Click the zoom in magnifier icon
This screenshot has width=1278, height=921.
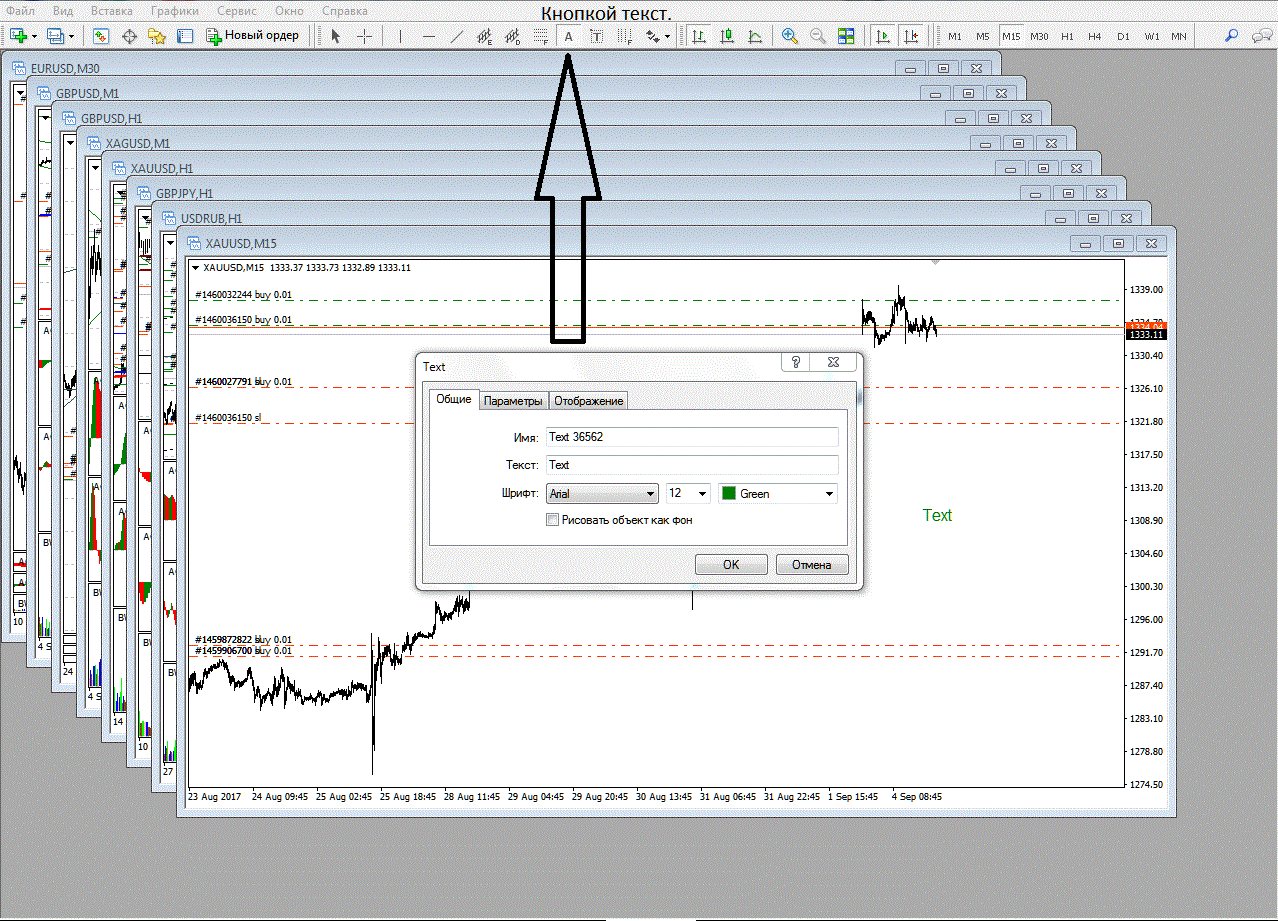pyautogui.click(x=790, y=36)
